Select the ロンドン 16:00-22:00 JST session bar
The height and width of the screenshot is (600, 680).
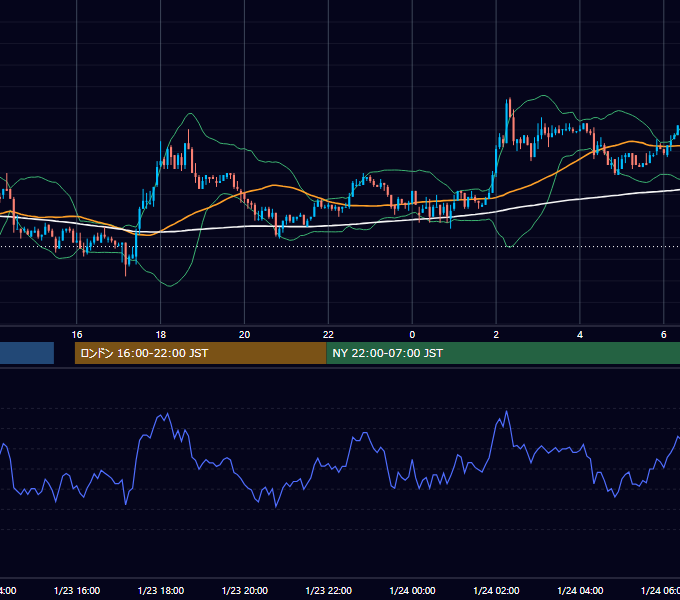(x=200, y=353)
